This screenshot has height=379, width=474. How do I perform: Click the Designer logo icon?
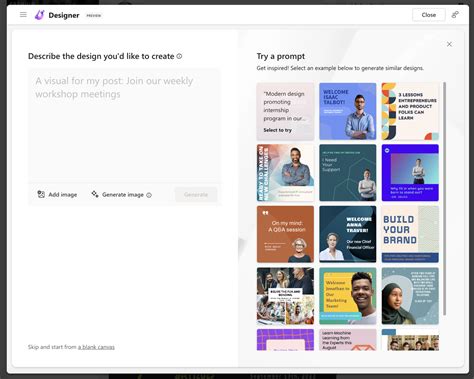pos(40,15)
